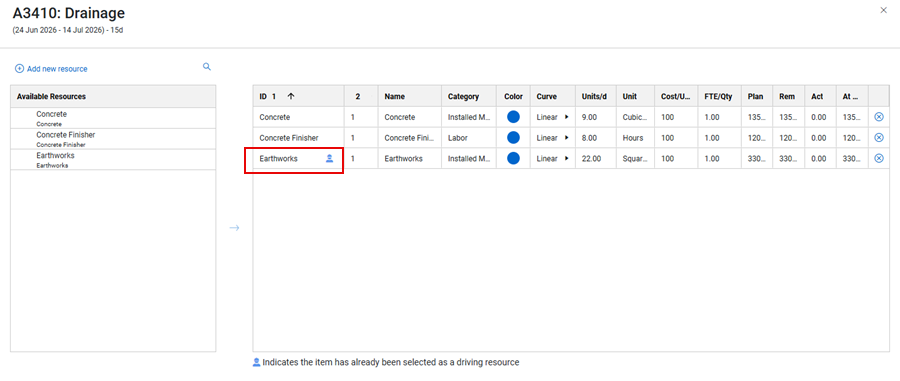The width and height of the screenshot is (900, 381).
Task: Remove the Concrete resource row
Action: [x=878, y=117]
